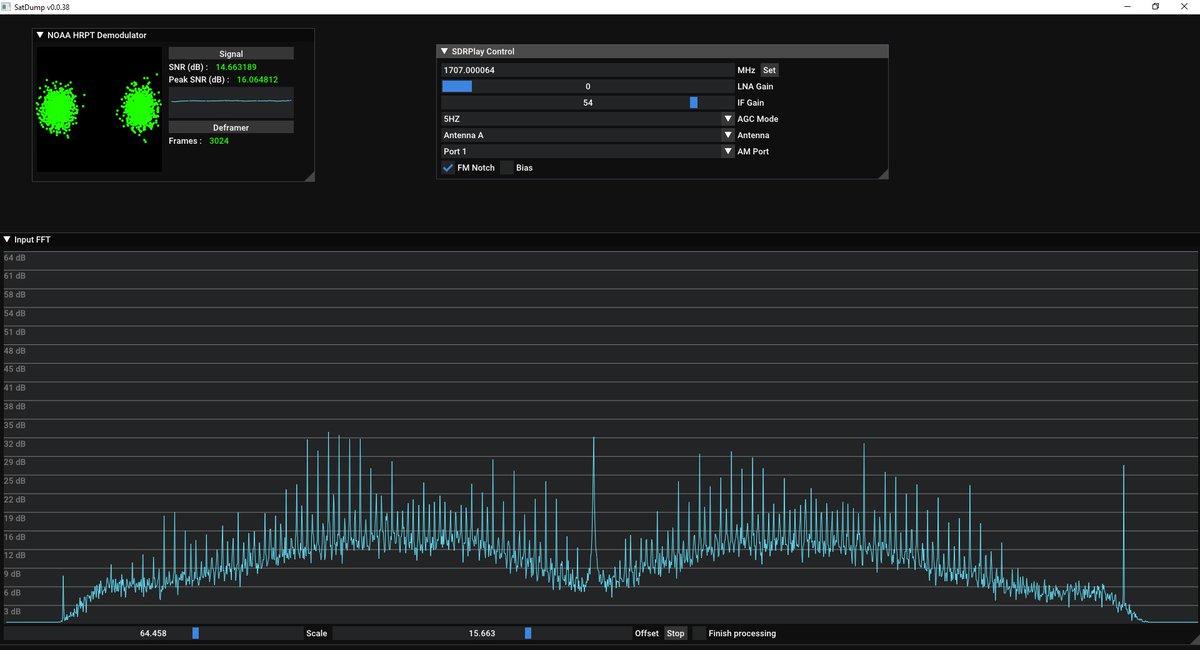Click the 3 dB axis label

coord(13,611)
